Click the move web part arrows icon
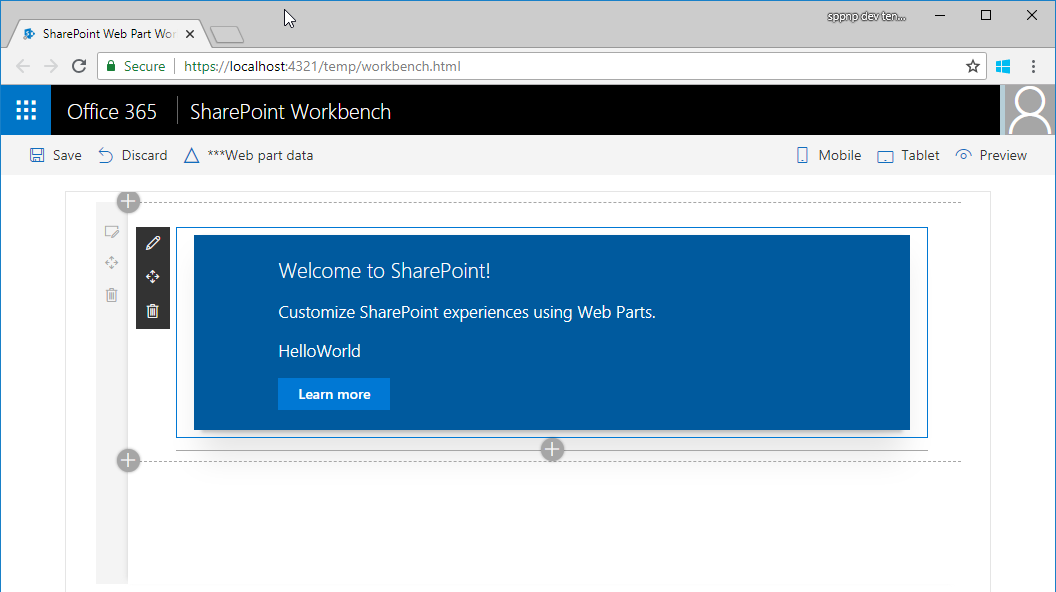Screen dimensions: 1056x592 pyautogui.click(x=153, y=277)
